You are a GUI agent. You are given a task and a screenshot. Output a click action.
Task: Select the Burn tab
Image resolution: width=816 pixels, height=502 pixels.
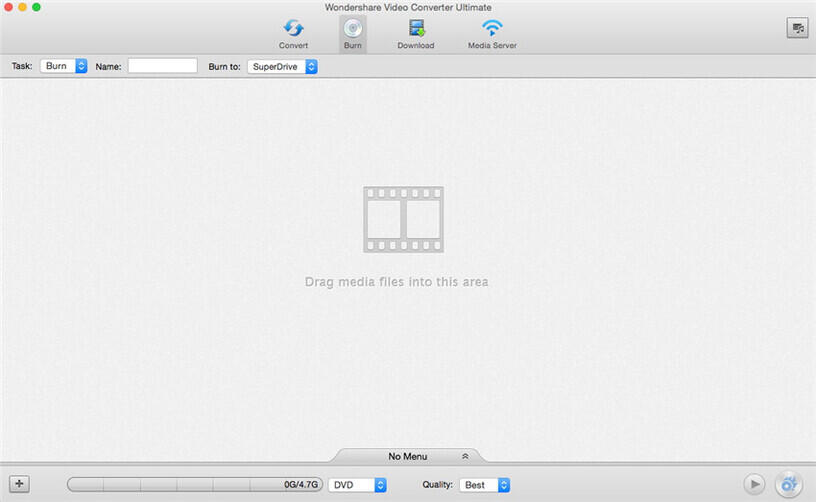(x=353, y=34)
